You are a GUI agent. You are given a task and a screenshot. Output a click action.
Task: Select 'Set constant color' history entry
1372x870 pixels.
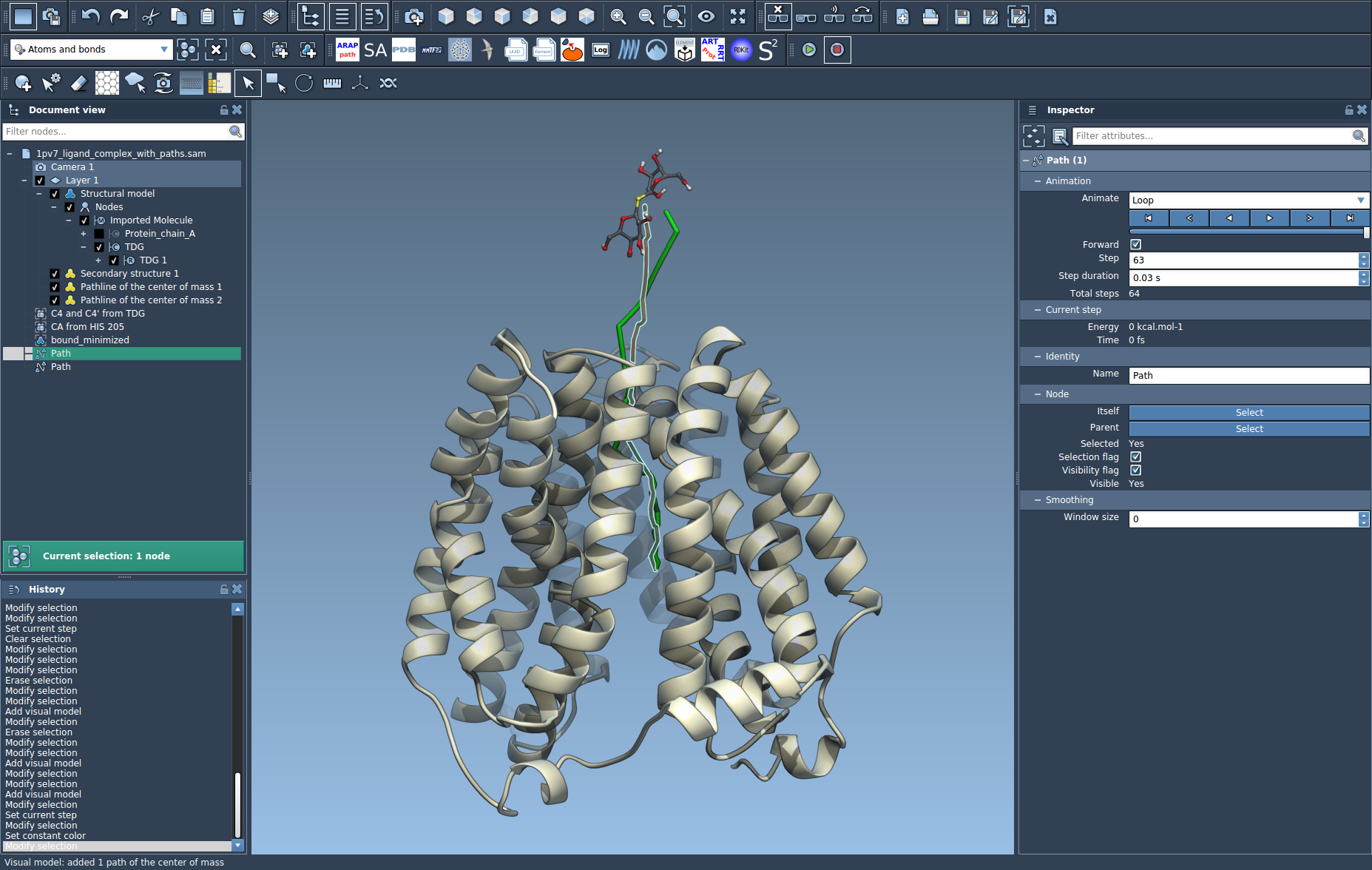click(45, 836)
